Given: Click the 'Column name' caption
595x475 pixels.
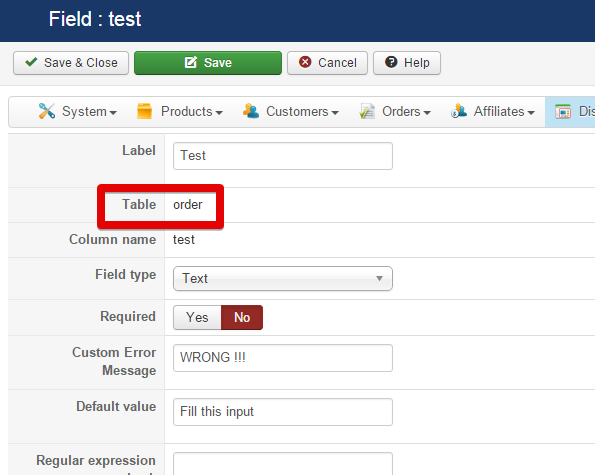Looking at the screenshot, I should point(112,239).
